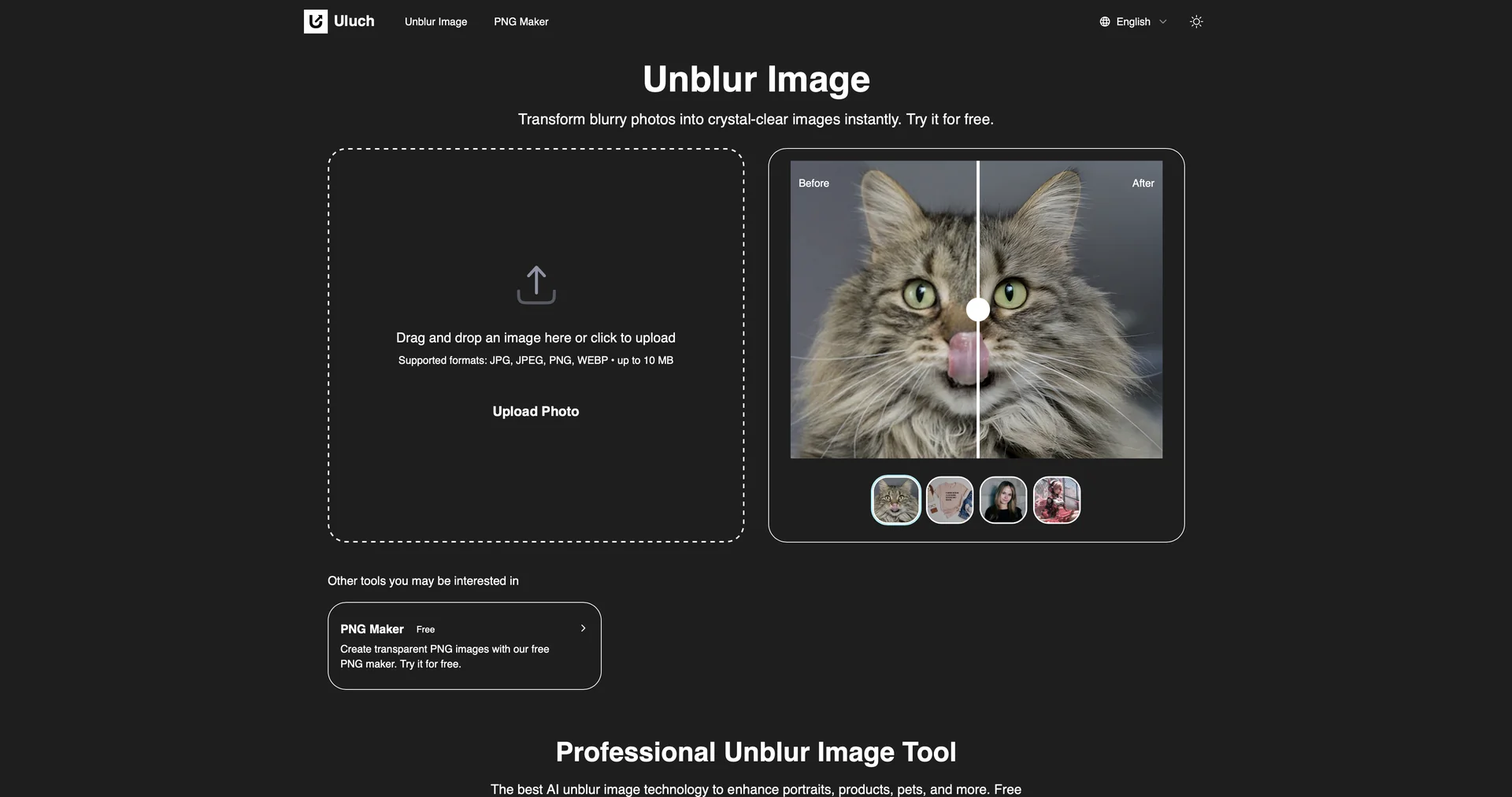Click the before/after comparison slider handle
The image size is (1512, 797).
pyautogui.click(x=978, y=310)
